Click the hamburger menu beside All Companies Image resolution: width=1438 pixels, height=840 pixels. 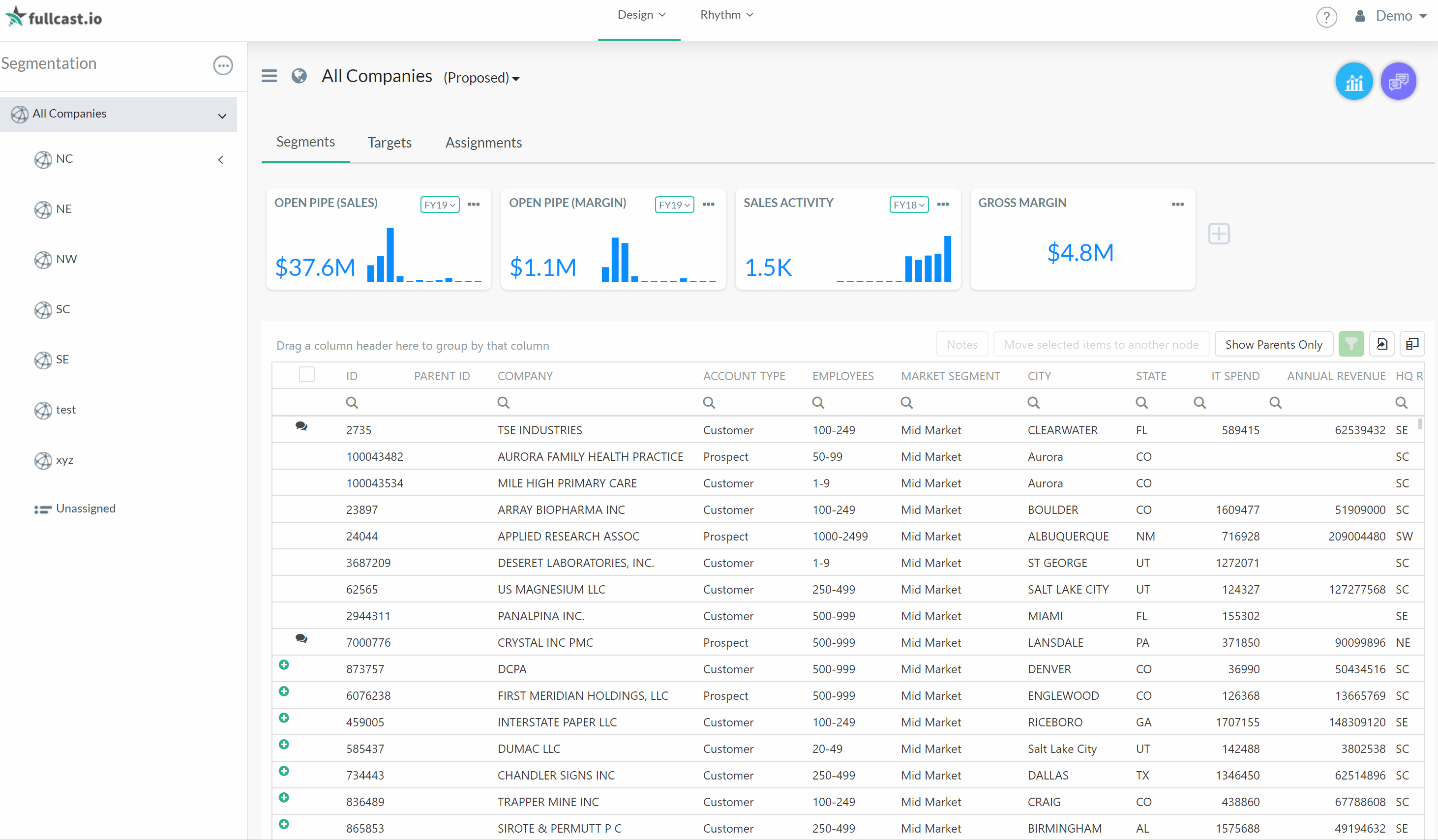(269, 76)
